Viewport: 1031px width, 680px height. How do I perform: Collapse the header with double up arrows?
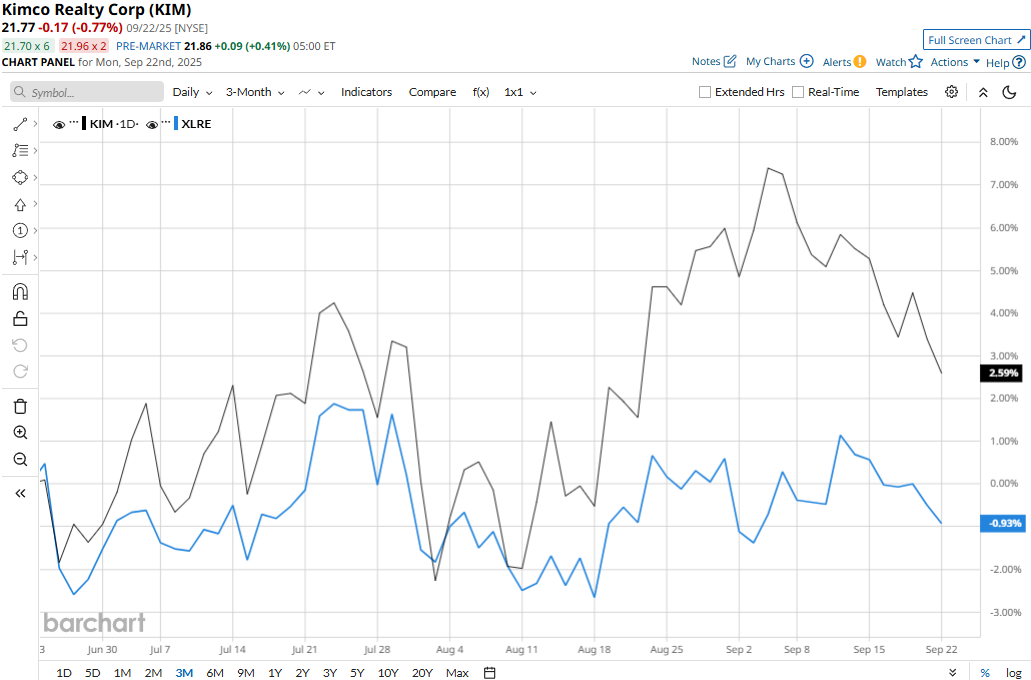pos(983,93)
